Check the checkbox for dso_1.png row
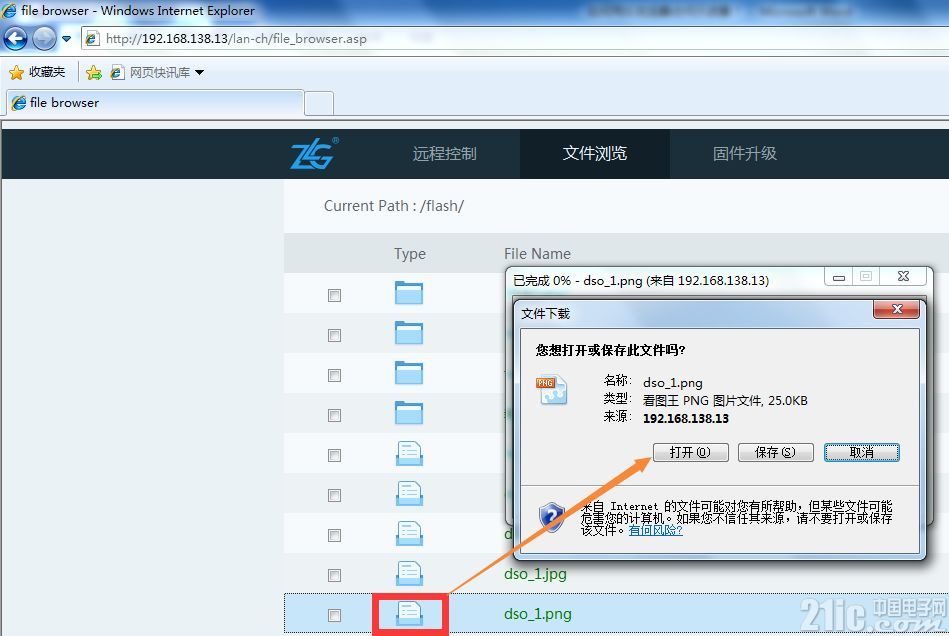This screenshot has width=949, height=636. click(x=334, y=615)
